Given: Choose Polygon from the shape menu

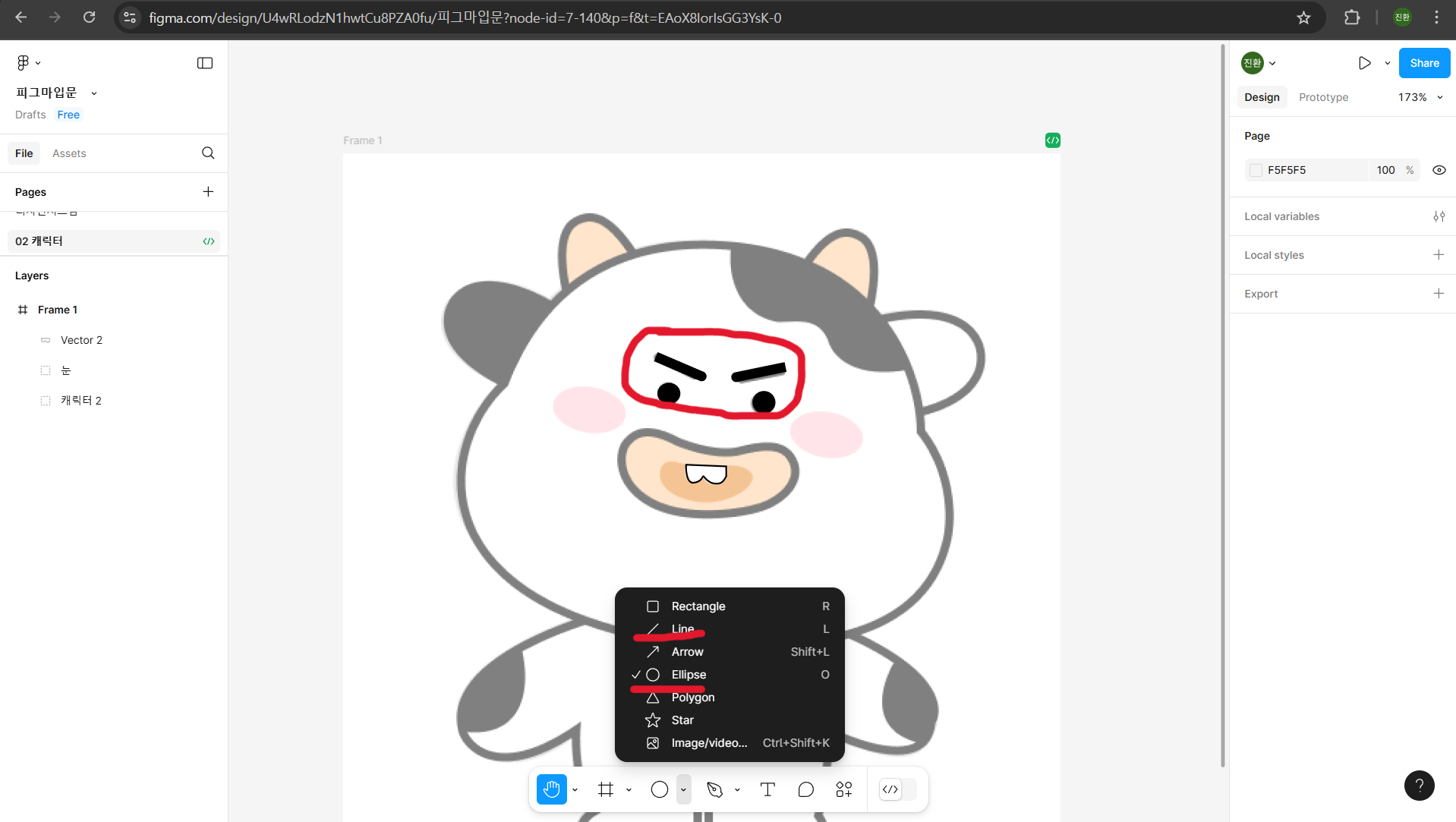Looking at the screenshot, I should [692, 698].
